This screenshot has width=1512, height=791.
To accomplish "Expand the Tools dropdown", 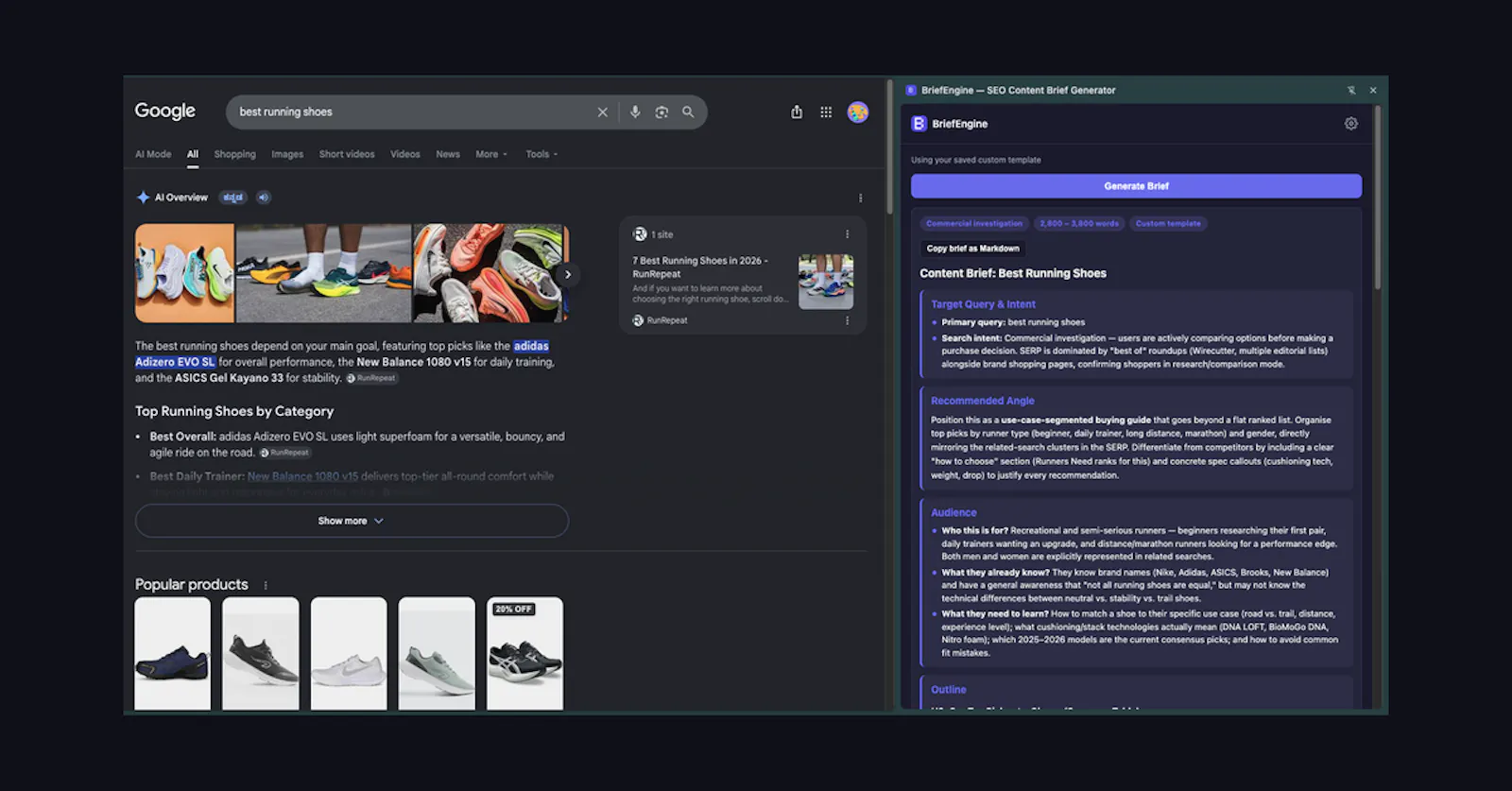I will click(x=541, y=154).
